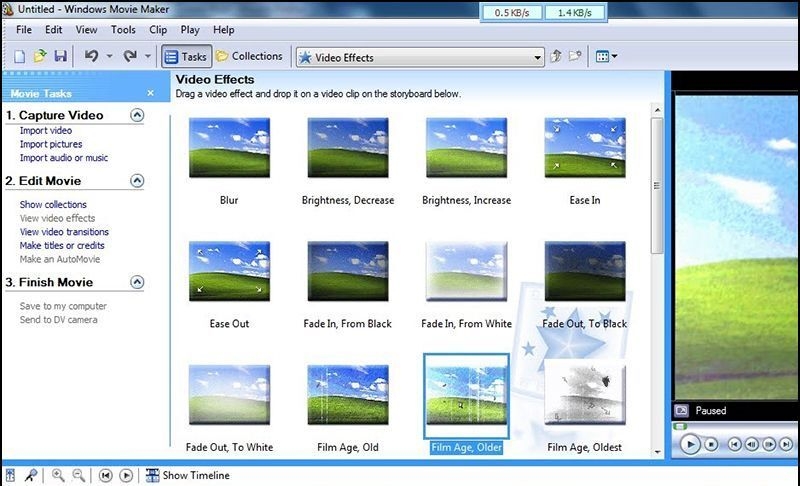This screenshot has width=800, height=486.
Task: Click the effects list scrollbar thumb
Action: pos(657,186)
